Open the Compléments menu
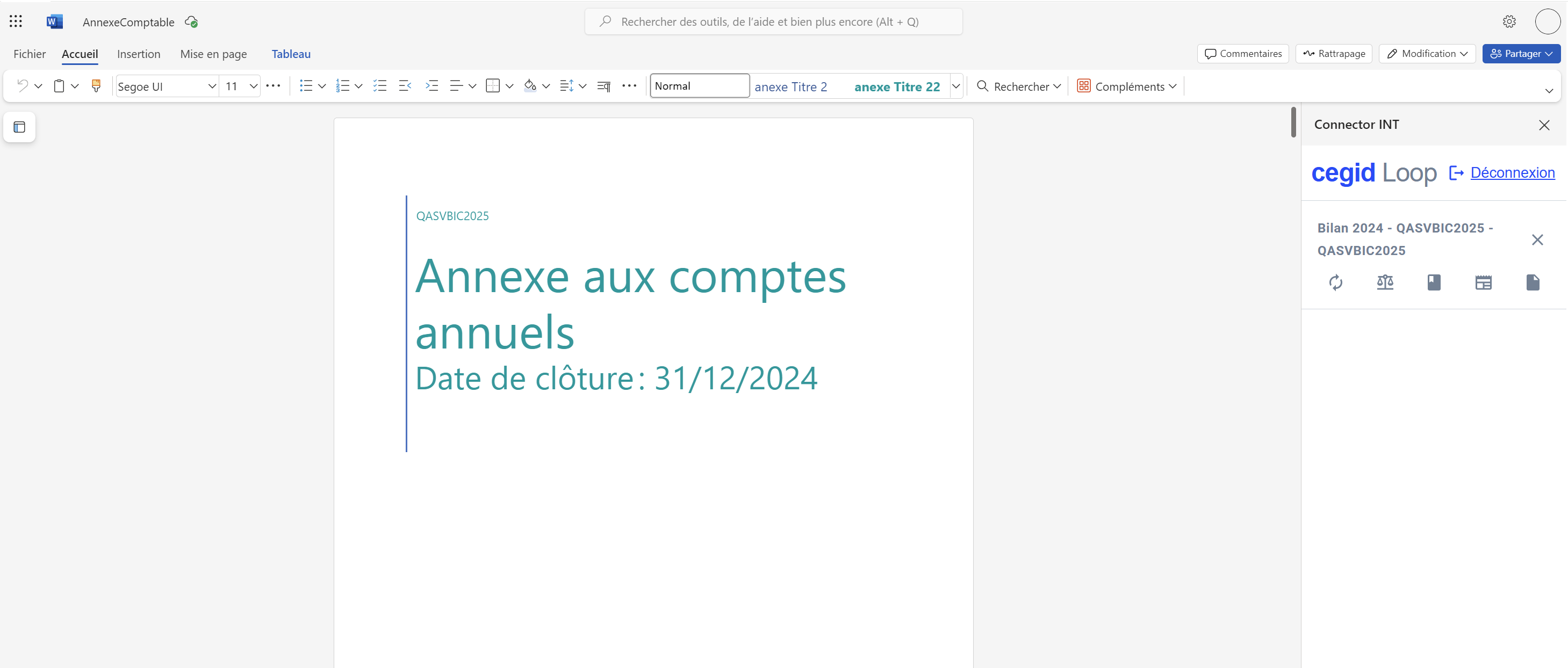The height and width of the screenshot is (668, 1568). [x=1127, y=86]
